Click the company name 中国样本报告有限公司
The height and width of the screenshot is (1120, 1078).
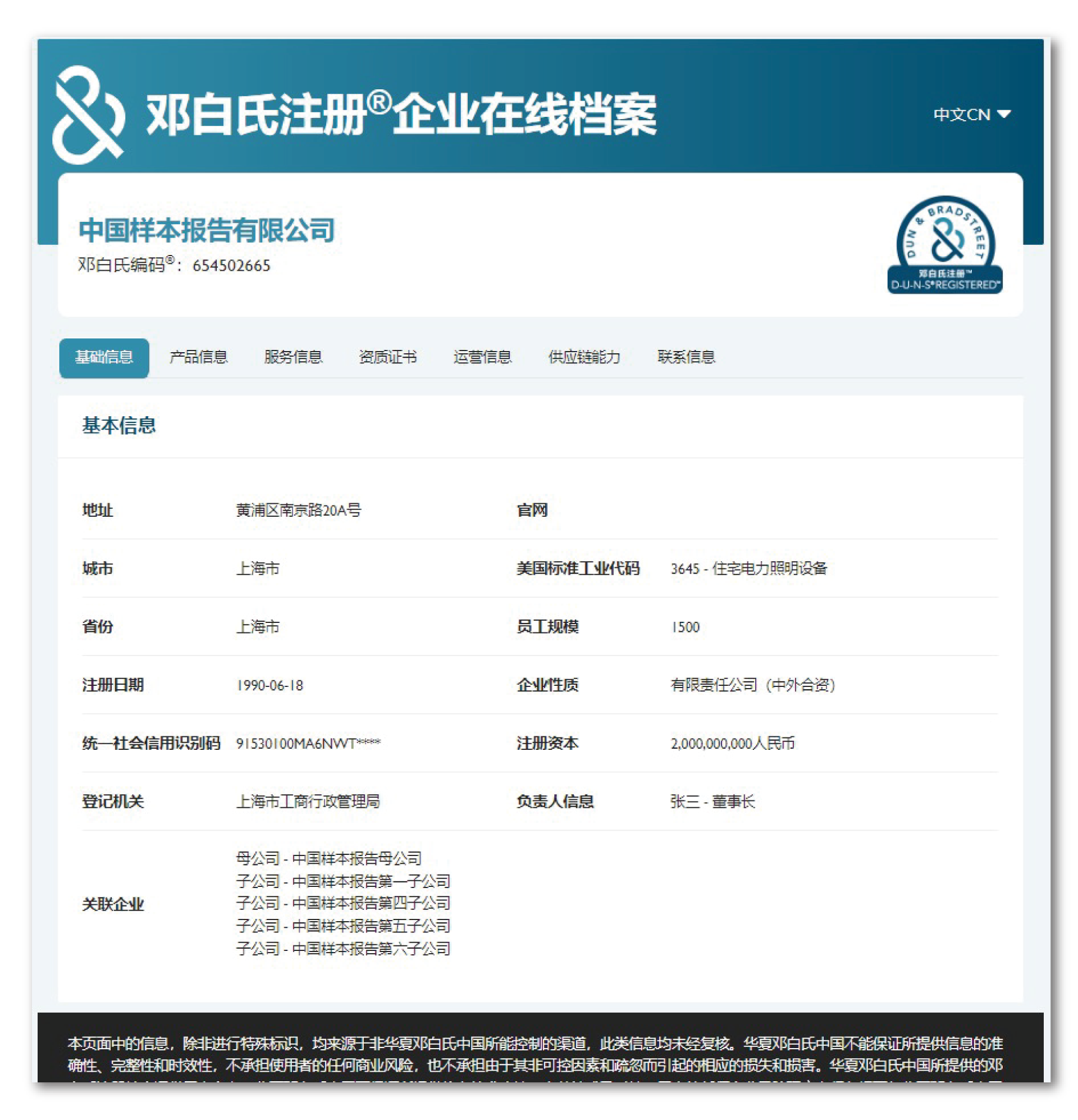206,230
